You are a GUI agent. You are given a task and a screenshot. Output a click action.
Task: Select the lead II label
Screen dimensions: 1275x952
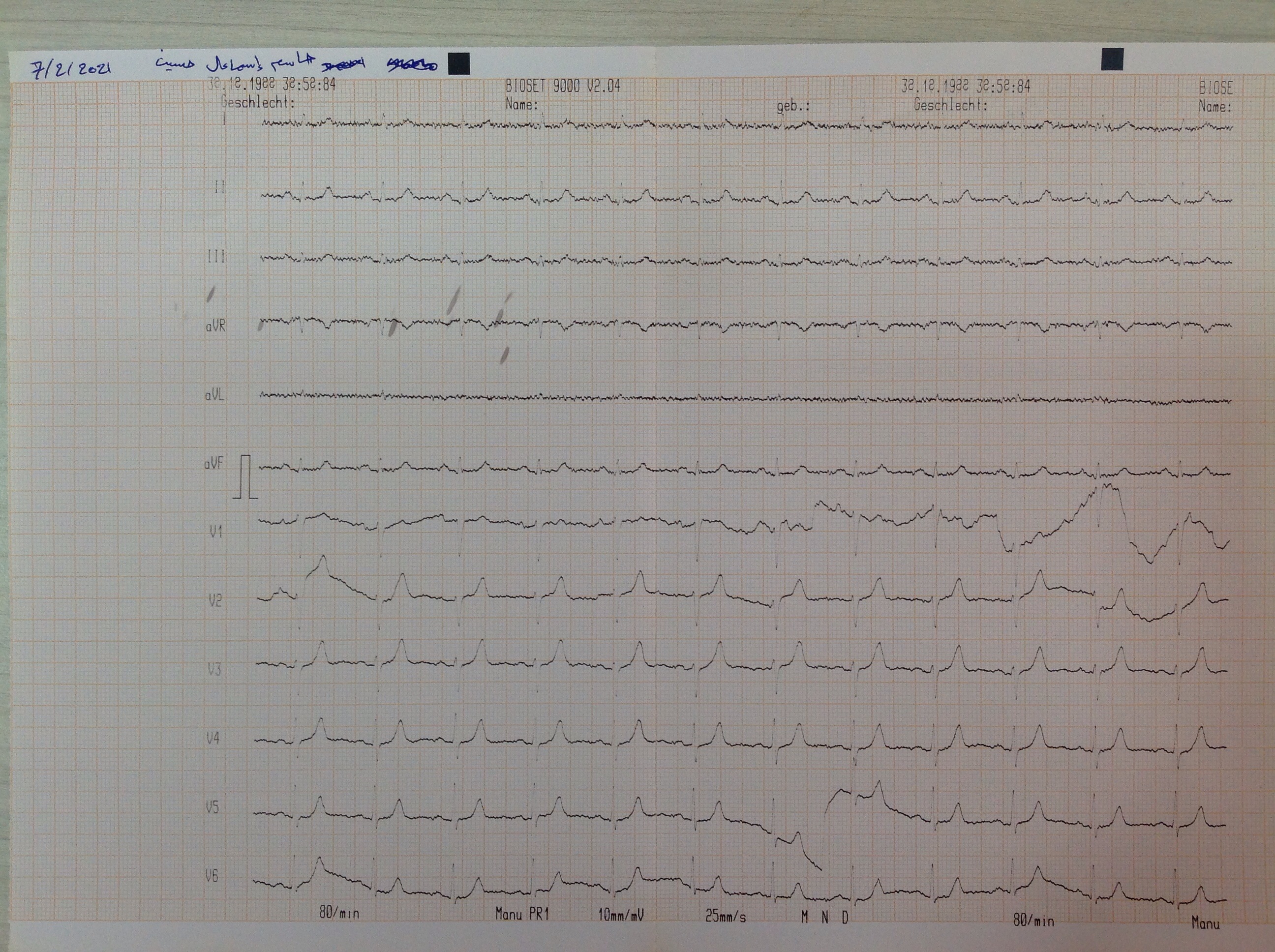(219, 187)
